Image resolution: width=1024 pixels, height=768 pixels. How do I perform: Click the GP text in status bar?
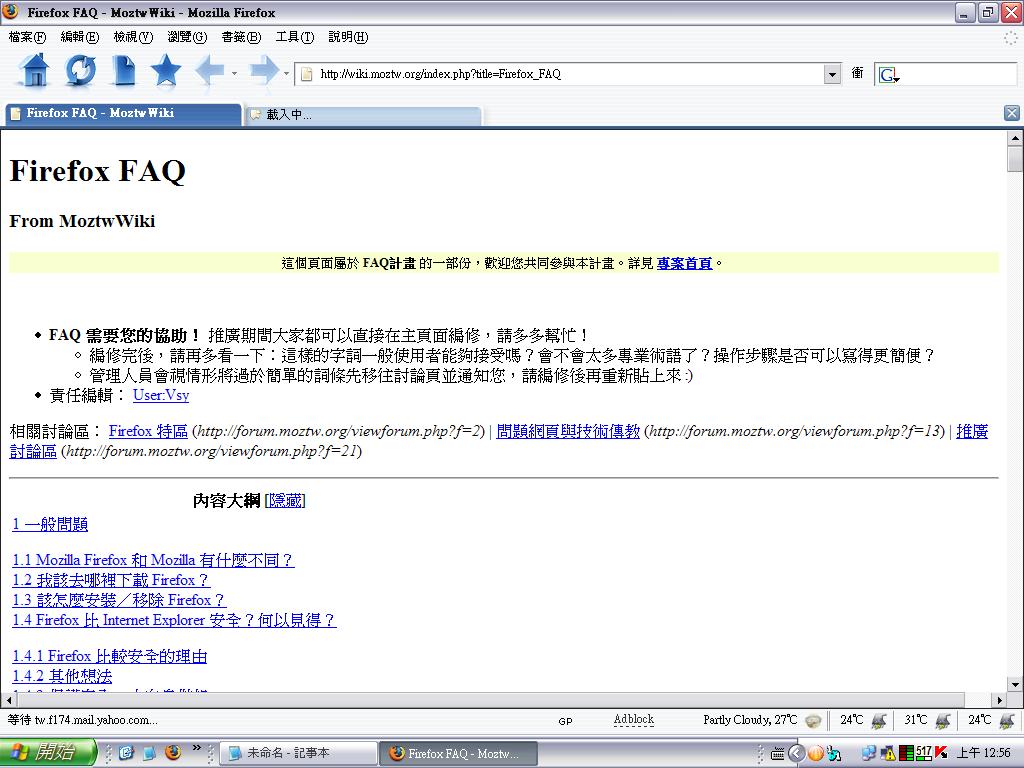pos(566,721)
